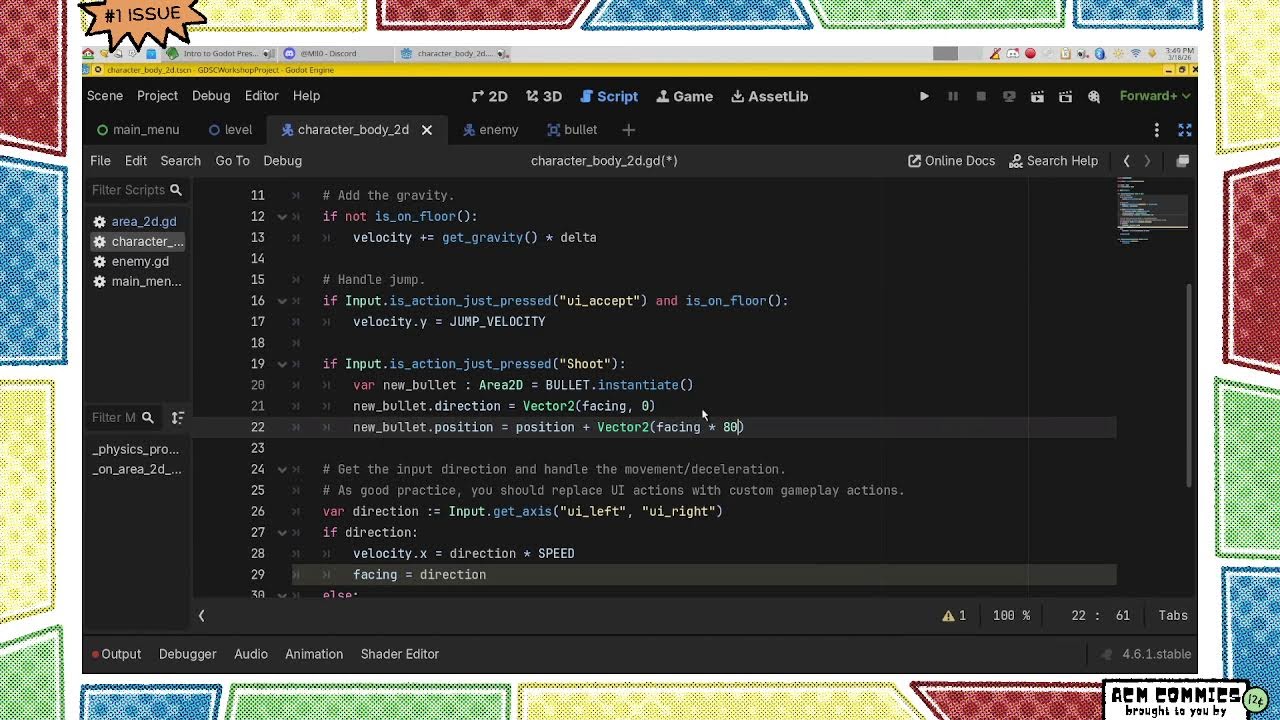Stop the running project
Image resolution: width=1280 pixels, height=720 pixels.
[x=981, y=96]
